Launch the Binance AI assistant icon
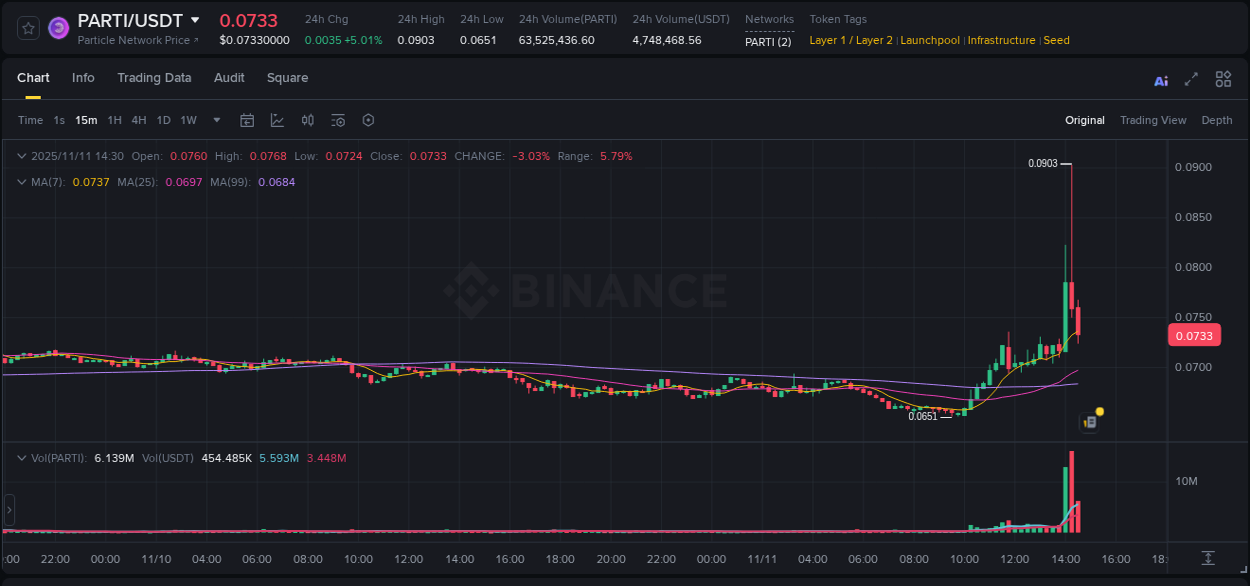The image size is (1250, 586). pos(1161,79)
